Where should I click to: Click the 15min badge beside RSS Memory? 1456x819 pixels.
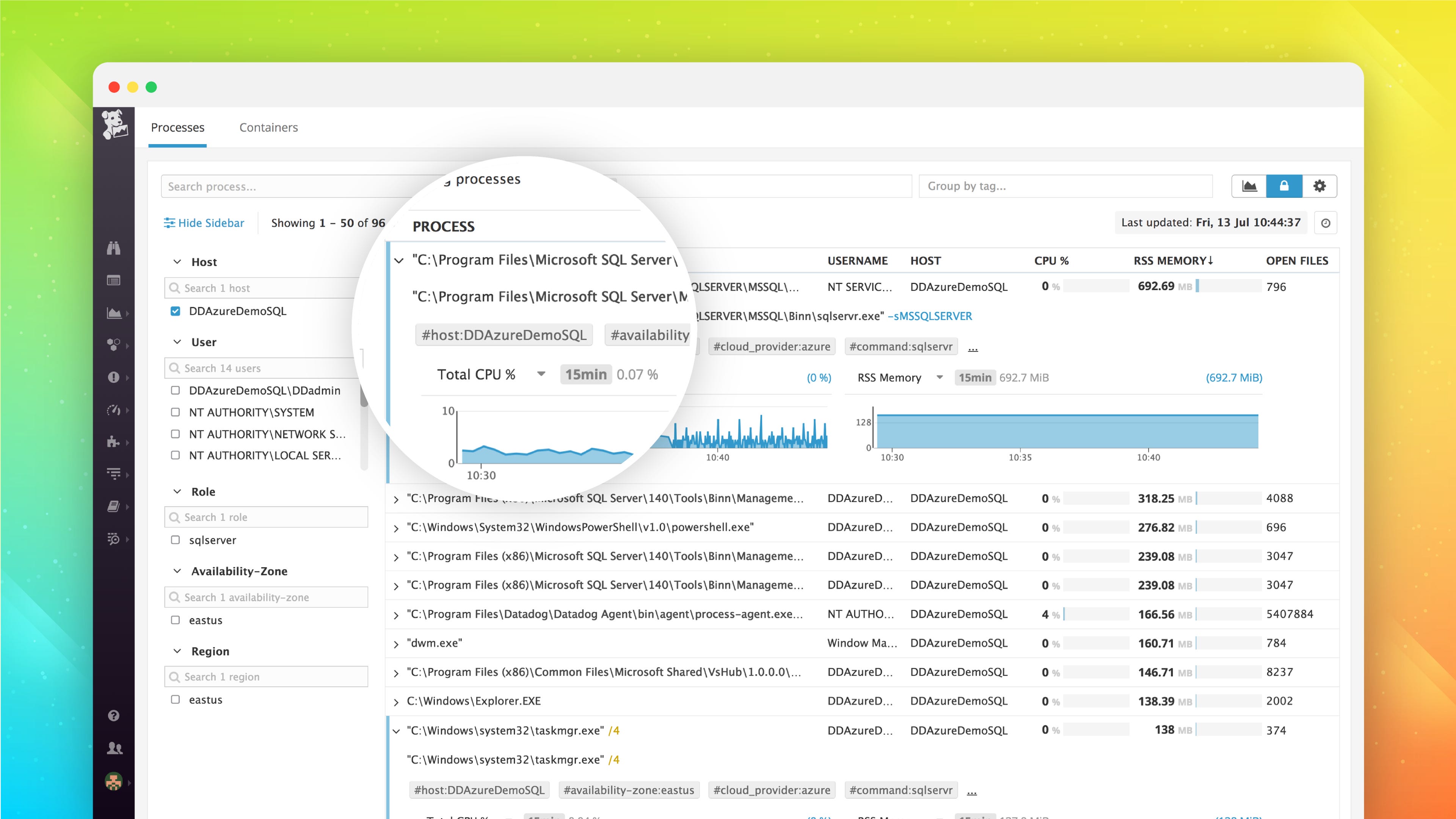point(975,378)
